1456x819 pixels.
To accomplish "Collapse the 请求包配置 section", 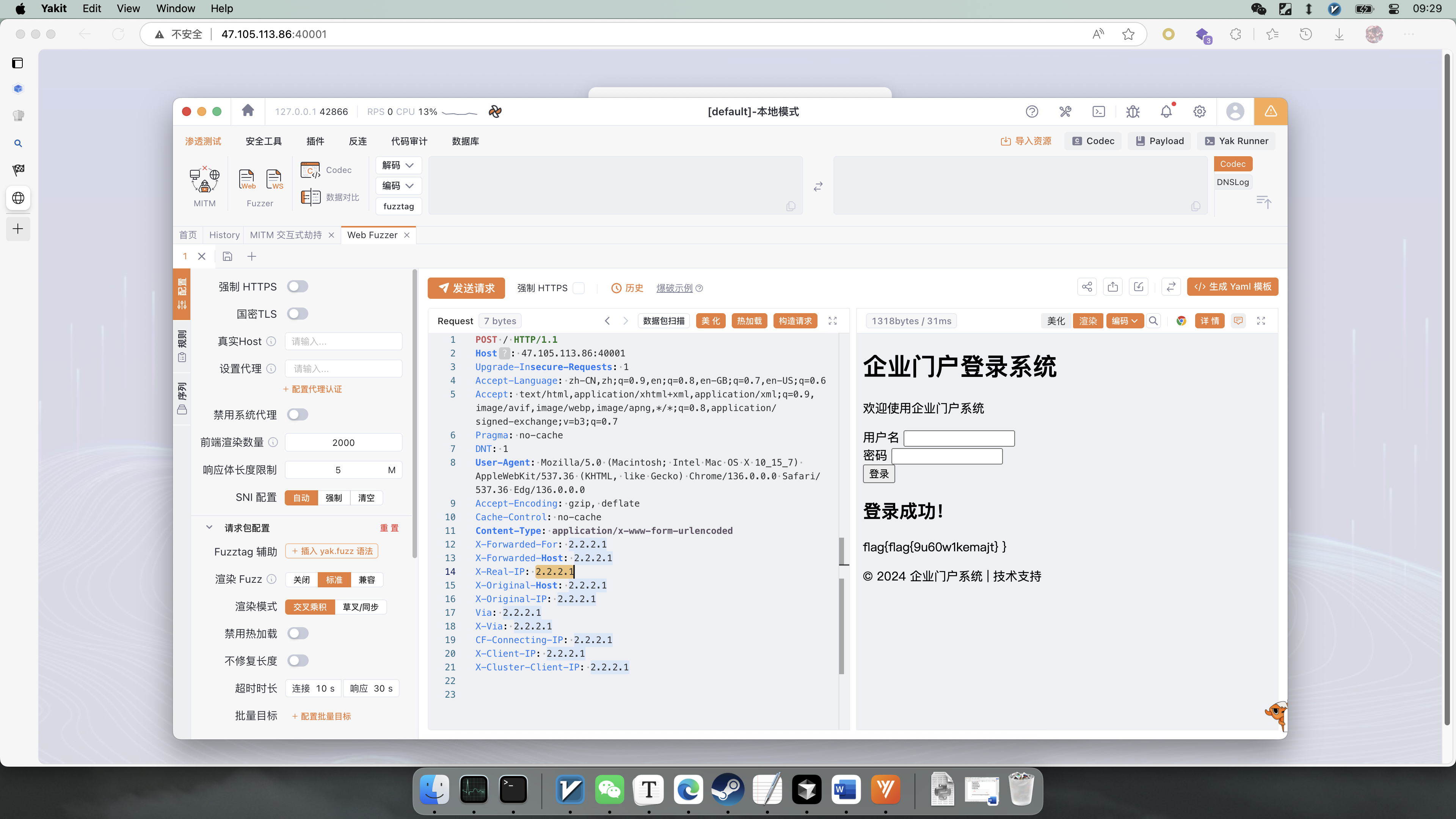I will pyautogui.click(x=209, y=527).
